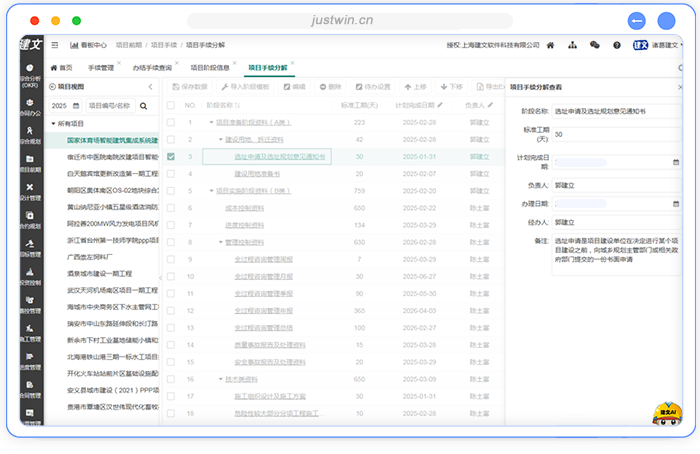700x454 pixels.
Task: Switch to the 项目阶段信息 tab
Action: pyautogui.click(x=209, y=67)
